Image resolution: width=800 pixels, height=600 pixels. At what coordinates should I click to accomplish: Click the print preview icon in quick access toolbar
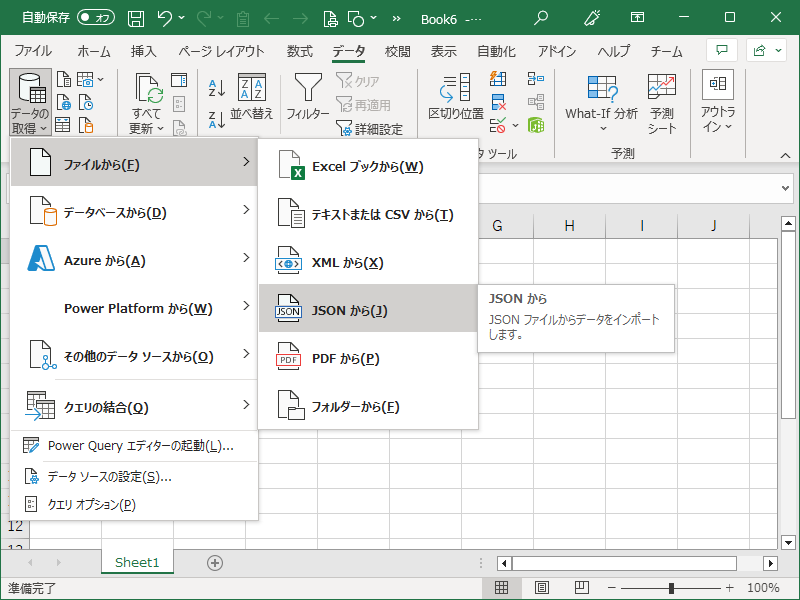(331, 19)
